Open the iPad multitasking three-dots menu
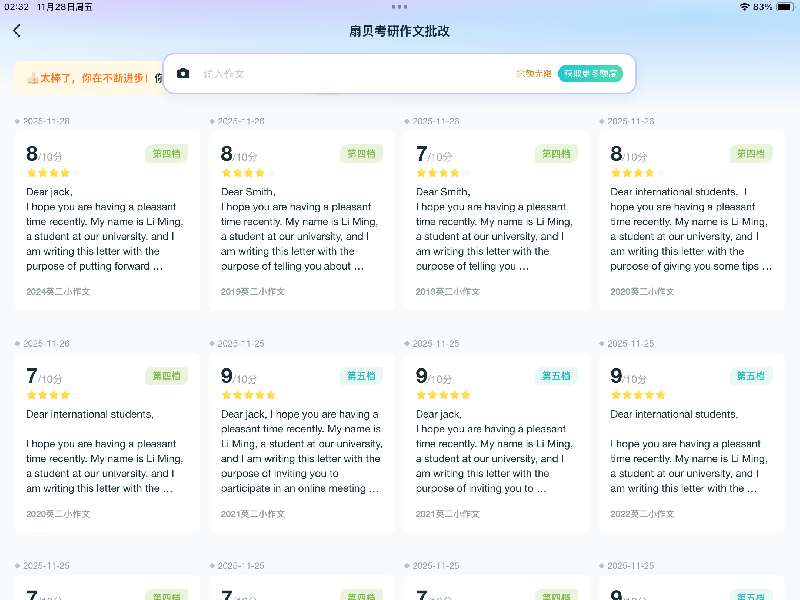The width and height of the screenshot is (800, 600). (400, 6)
